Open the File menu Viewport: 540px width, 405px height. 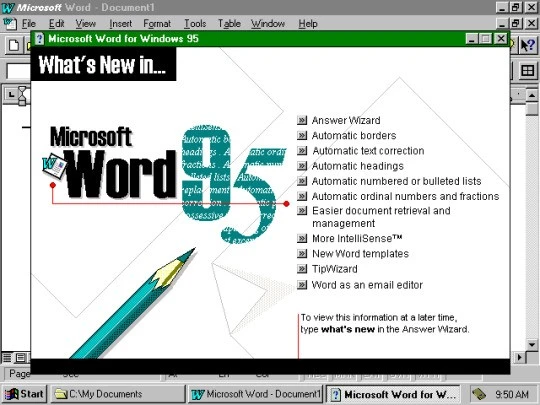coord(29,23)
